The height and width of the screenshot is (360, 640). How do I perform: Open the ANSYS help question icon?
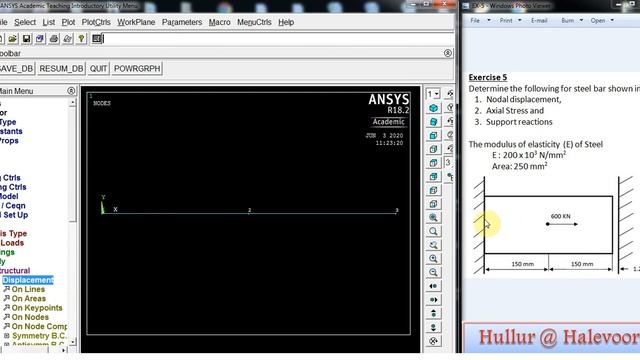(x=81, y=39)
